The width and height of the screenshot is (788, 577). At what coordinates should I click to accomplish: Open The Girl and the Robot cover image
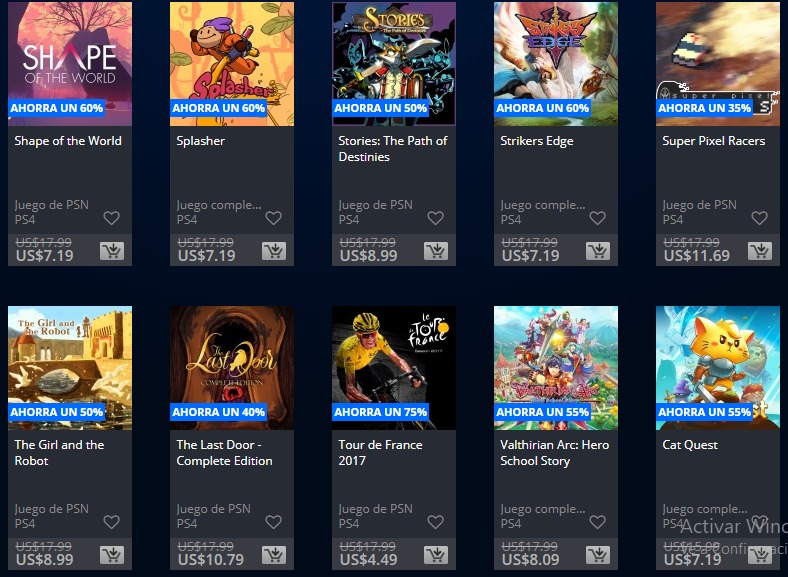click(70, 368)
